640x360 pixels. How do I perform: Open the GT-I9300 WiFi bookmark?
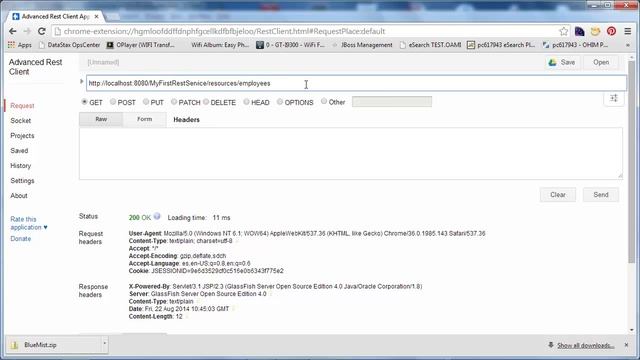click(290, 45)
